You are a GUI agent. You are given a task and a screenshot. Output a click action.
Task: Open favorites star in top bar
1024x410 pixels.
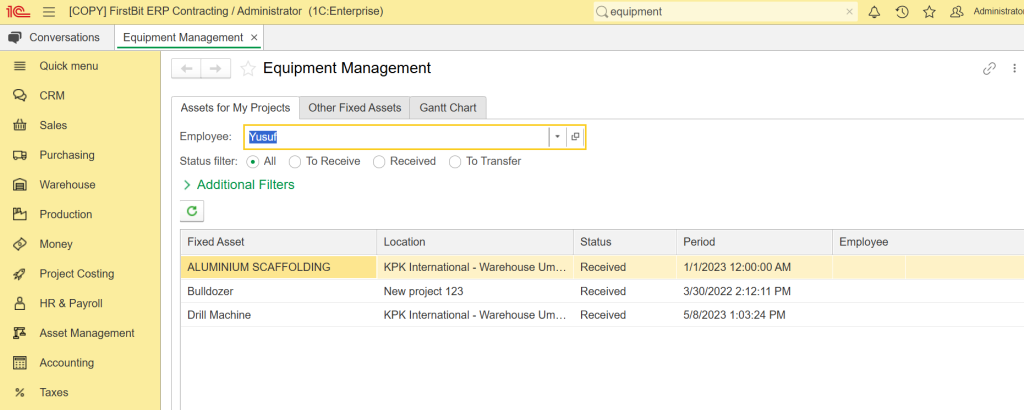click(x=929, y=12)
